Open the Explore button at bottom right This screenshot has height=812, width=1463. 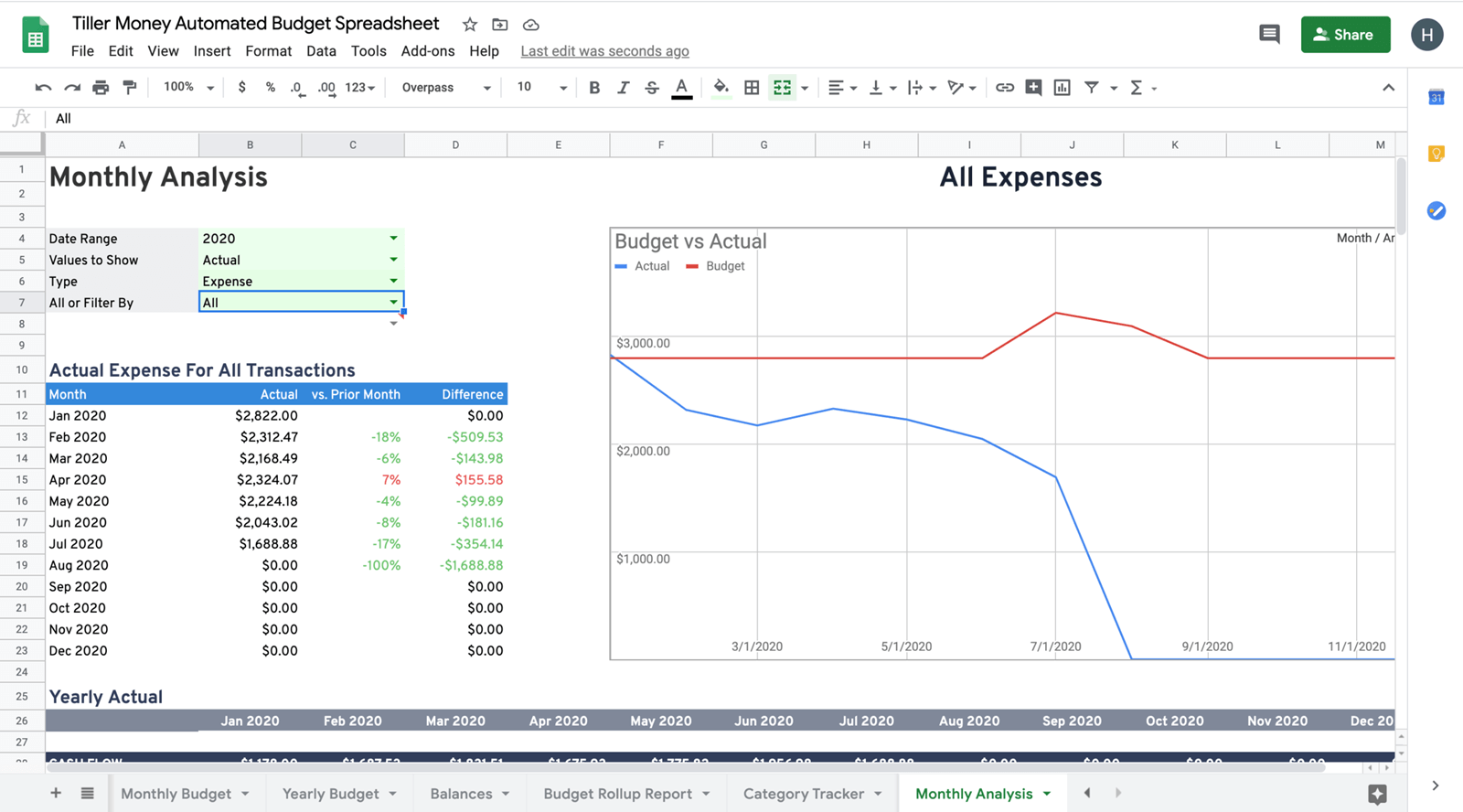1377,794
